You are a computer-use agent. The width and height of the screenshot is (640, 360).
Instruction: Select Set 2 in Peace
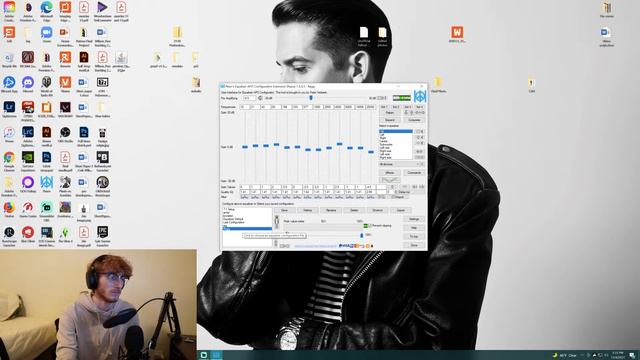pyautogui.click(x=396, y=107)
